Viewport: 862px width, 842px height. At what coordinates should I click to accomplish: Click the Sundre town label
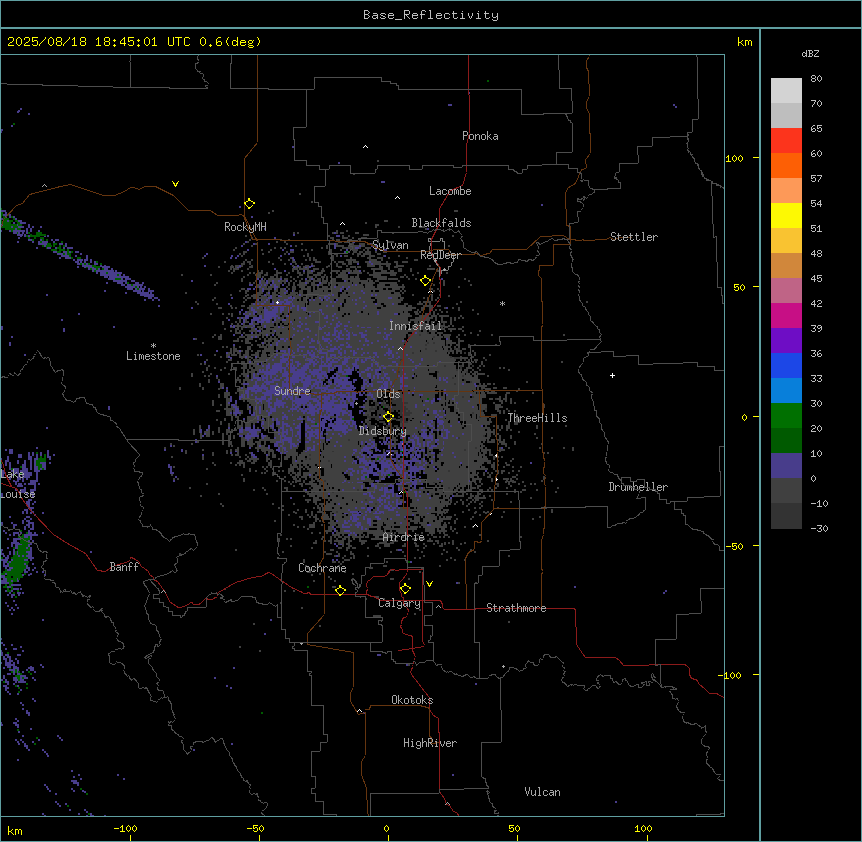[292, 391]
